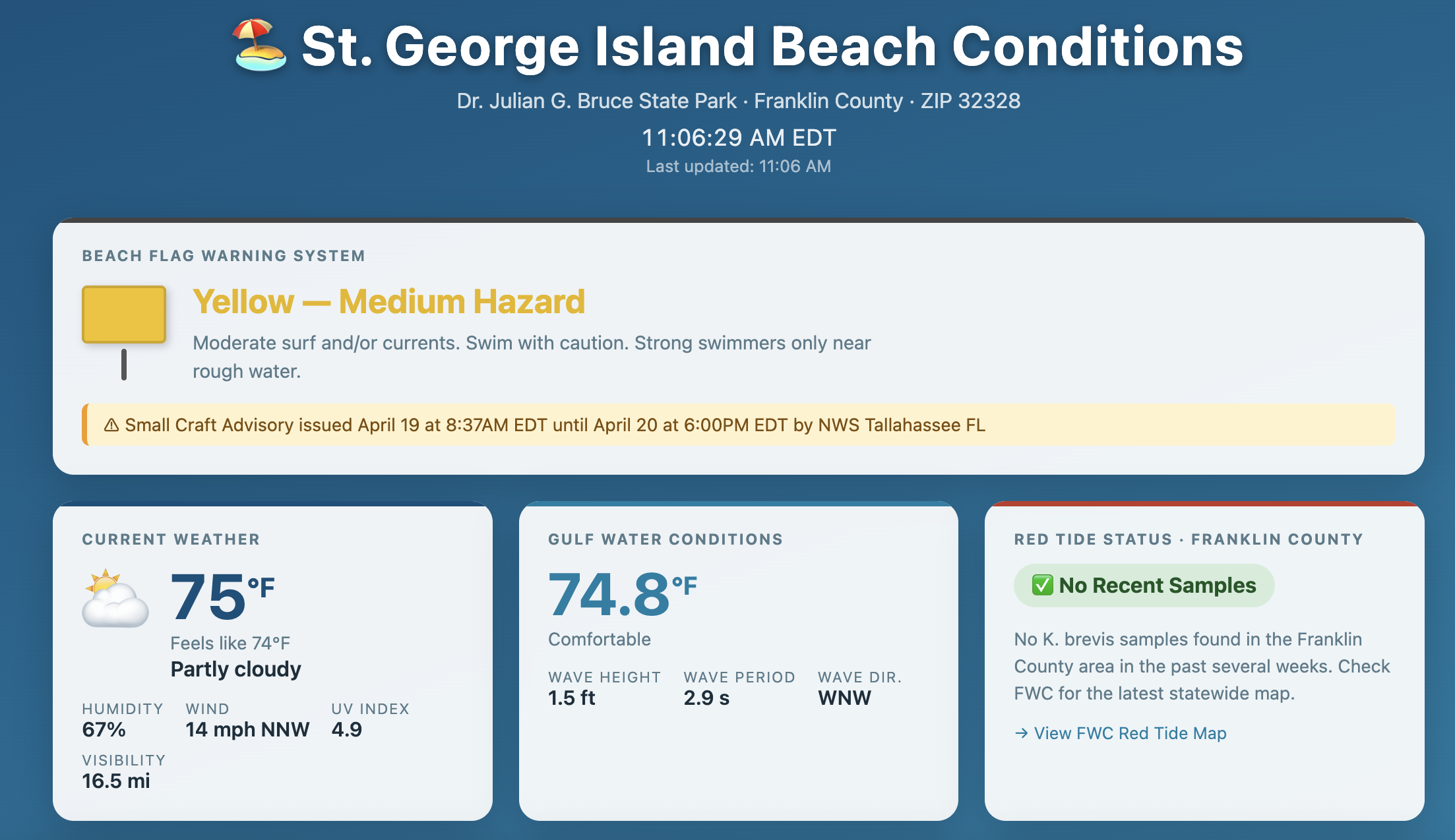This screenshot has height=840, width=1455.
Task: Click the partly cloudy weather icon
Action: pos(115,598)
